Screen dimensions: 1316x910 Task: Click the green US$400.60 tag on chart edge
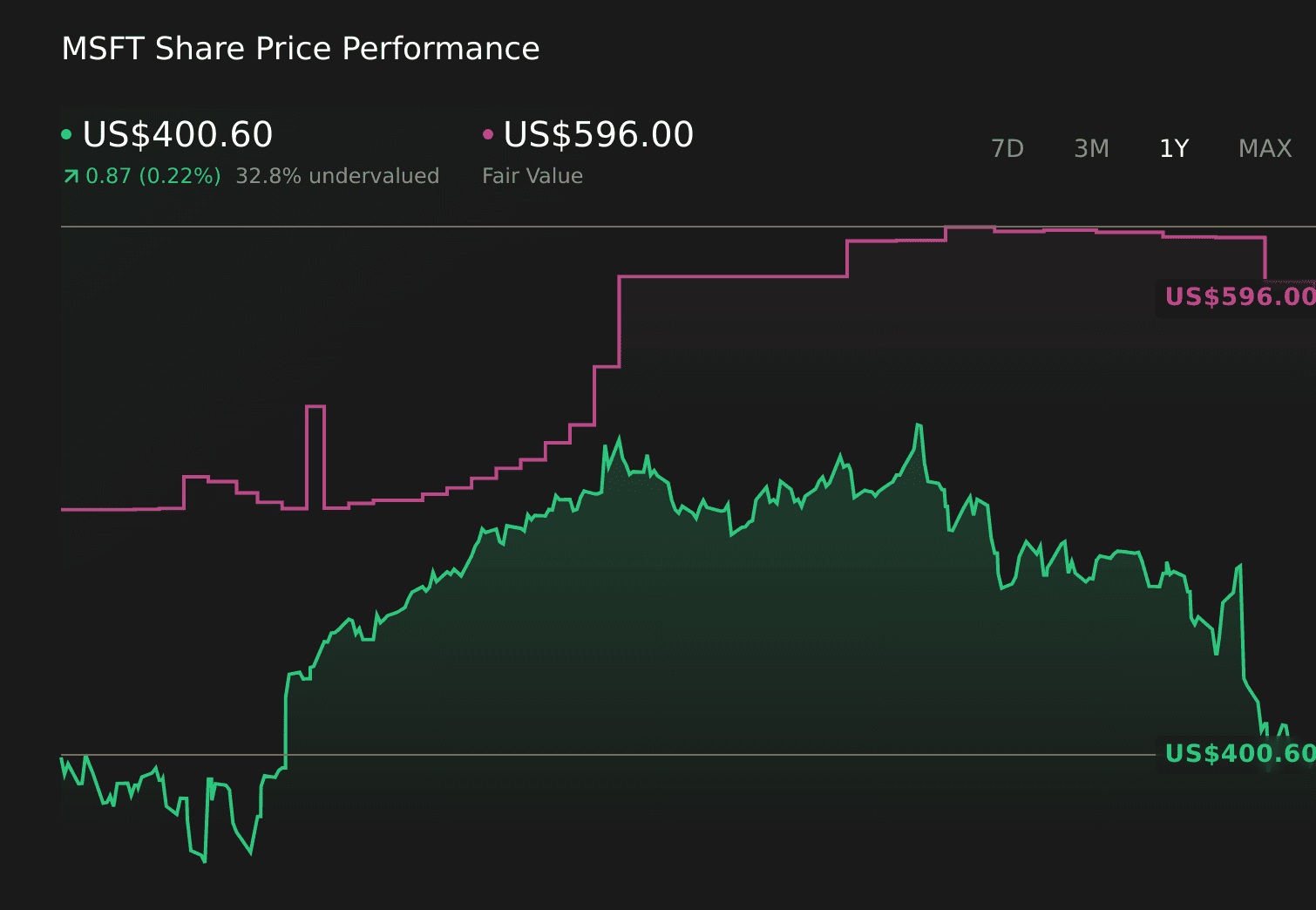coord(1239,754)
